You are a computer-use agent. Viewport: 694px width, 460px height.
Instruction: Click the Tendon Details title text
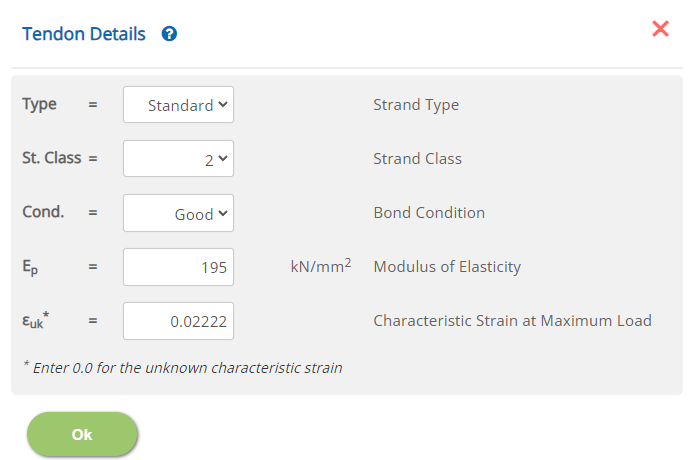click(84, 34)
